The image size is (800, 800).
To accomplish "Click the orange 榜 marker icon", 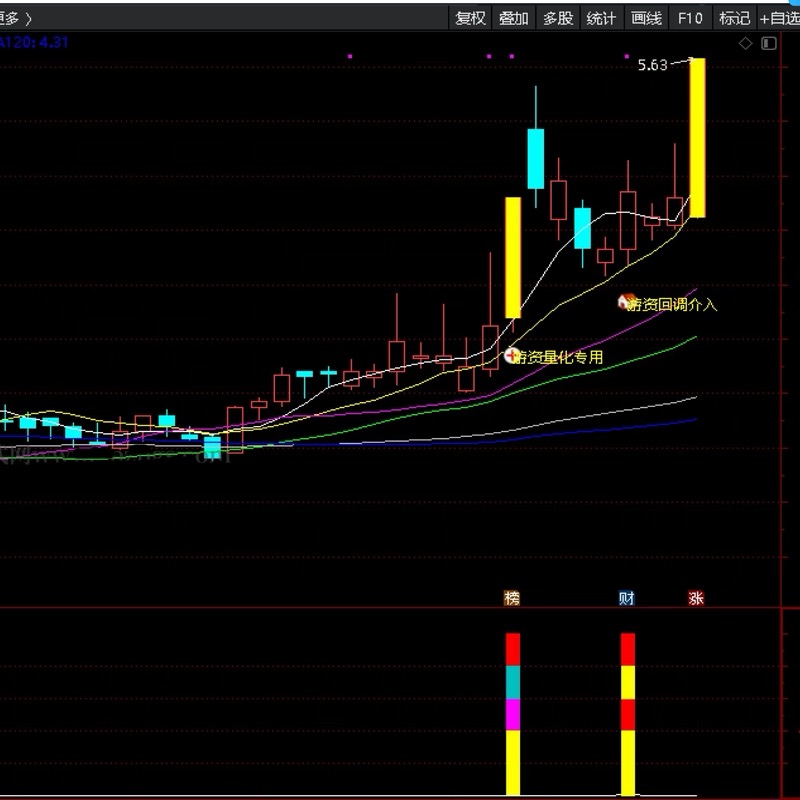I will (x=512, y=598).
